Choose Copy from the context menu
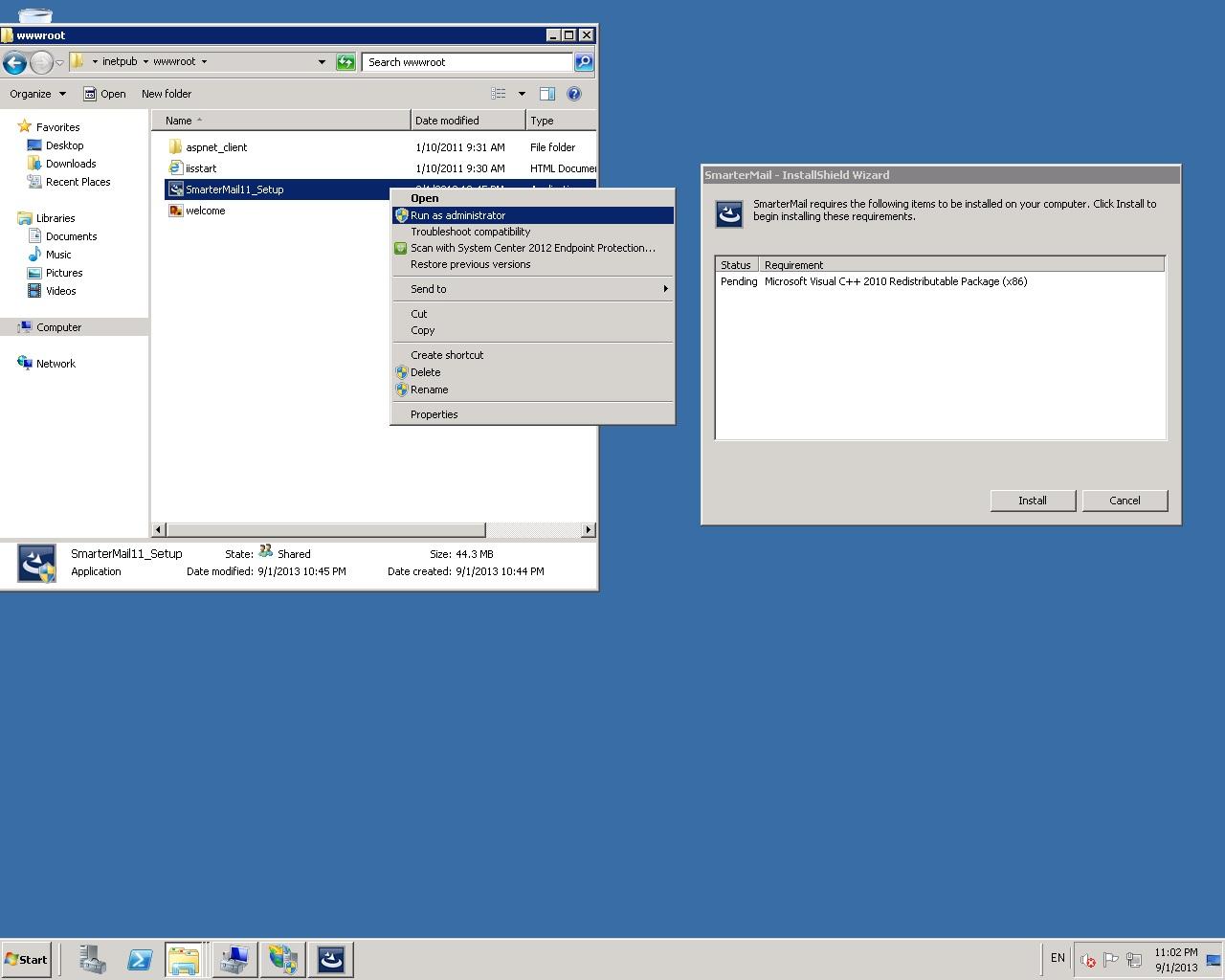Viewport: 1225px width, 980px height. point(532,330)
